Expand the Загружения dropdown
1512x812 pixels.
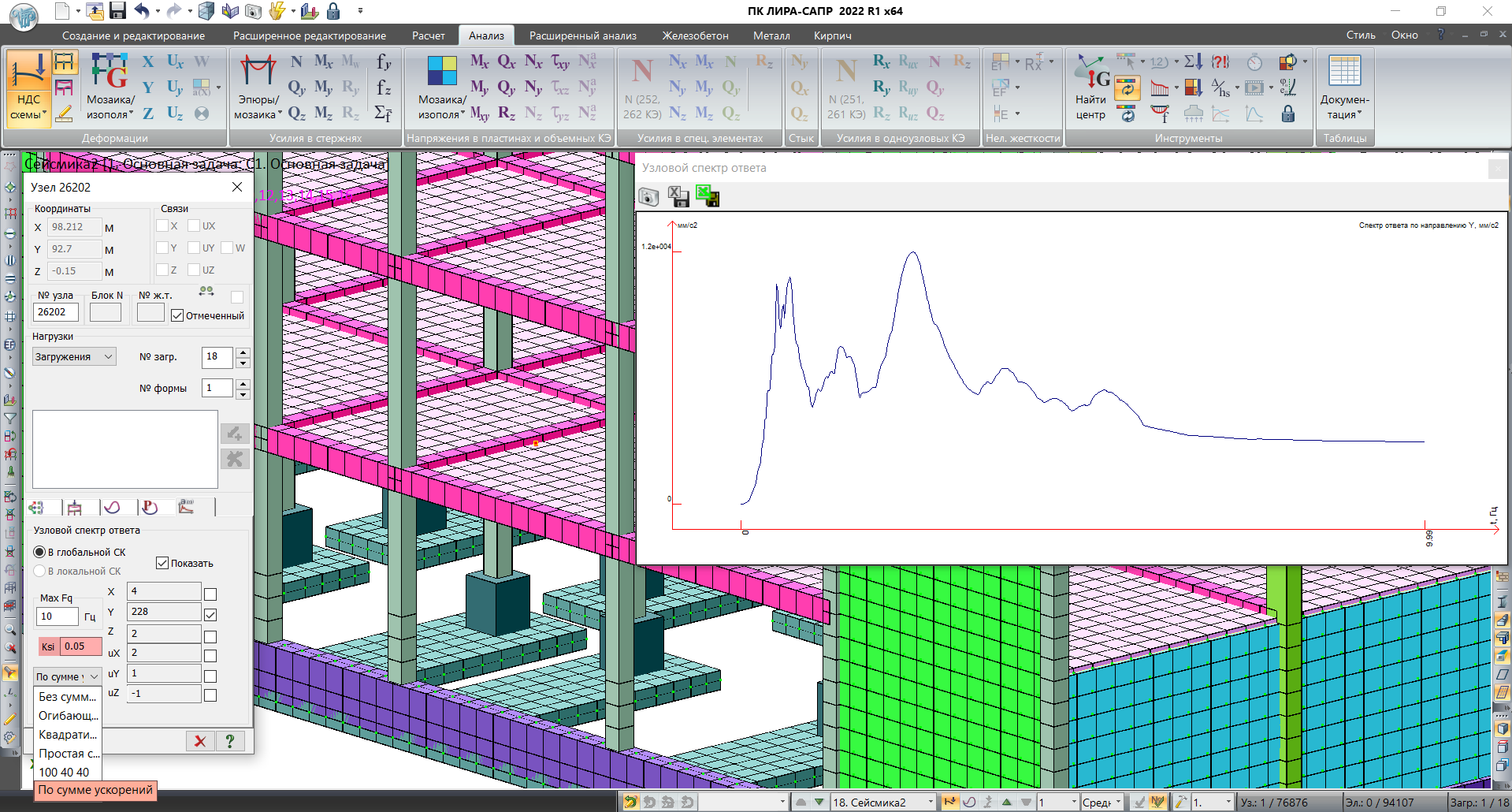pos(74,357)
